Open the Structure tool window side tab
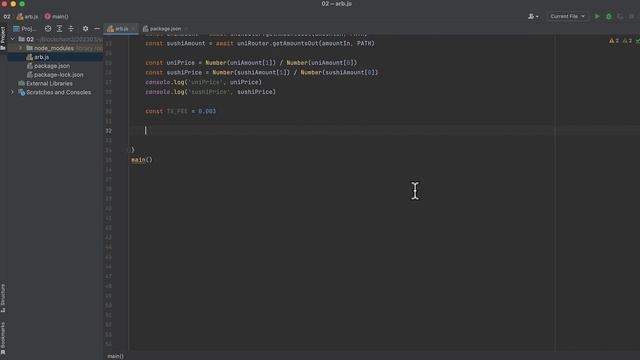Screen dimensions: 640x360 point(3,298)
